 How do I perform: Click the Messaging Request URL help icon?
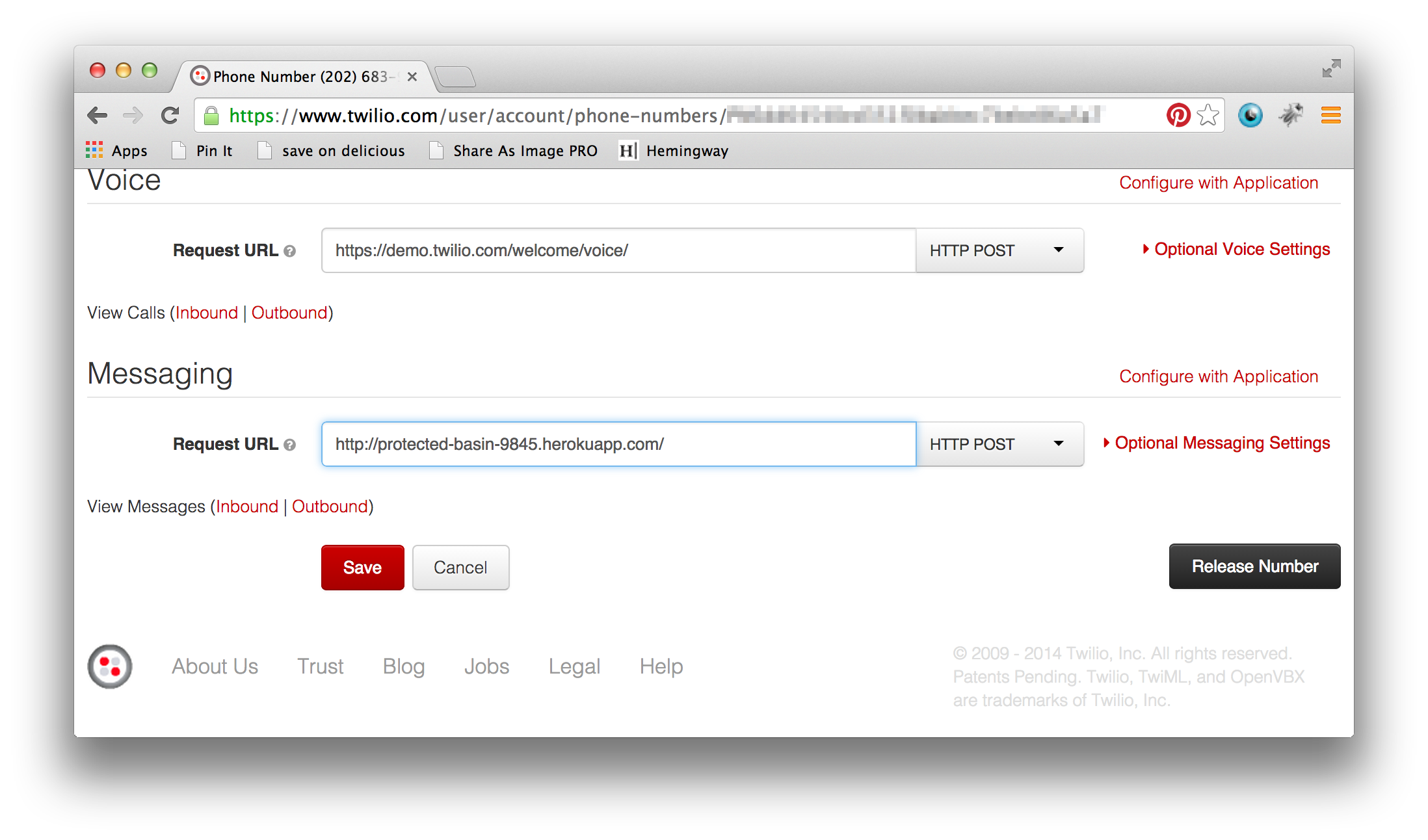pyautogui.click(x=290, y=445)
